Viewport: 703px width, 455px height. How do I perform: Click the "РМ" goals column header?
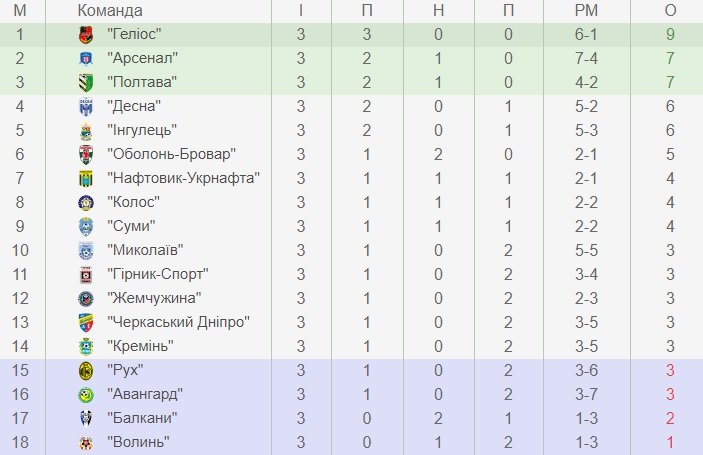(x=586, y=10)
